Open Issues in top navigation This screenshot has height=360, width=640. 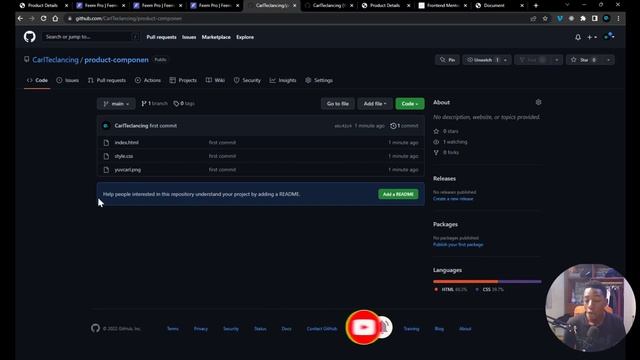[x=189, y=37]
